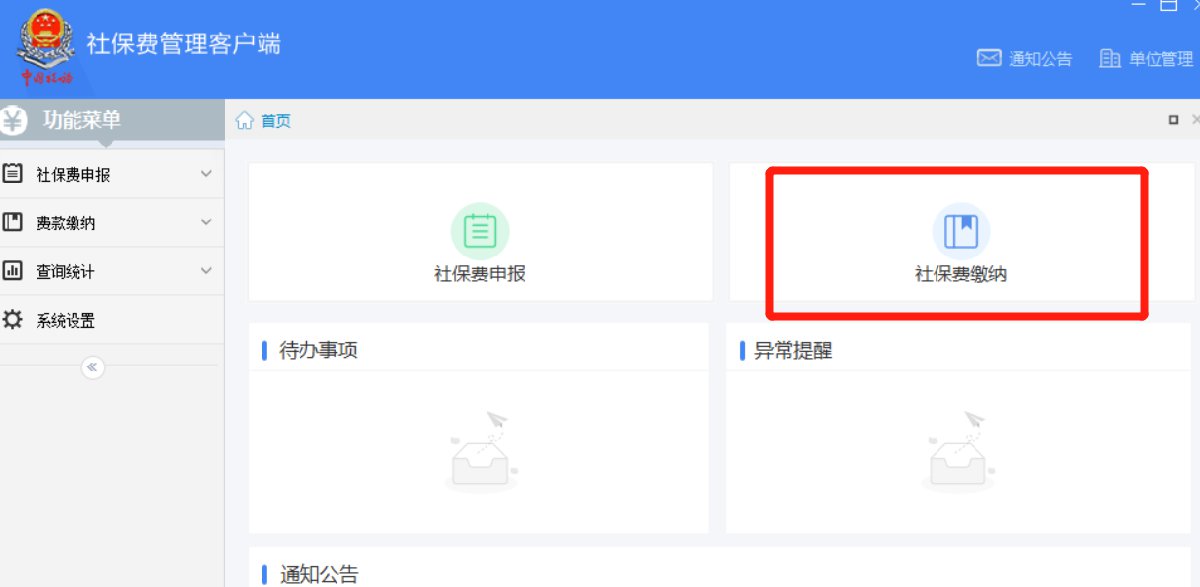Select the 查询统计 sidebar menu

112,271
